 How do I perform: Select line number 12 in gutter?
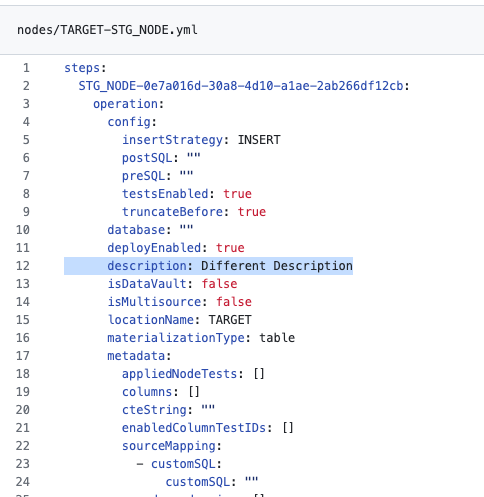(x=23, y=266)
